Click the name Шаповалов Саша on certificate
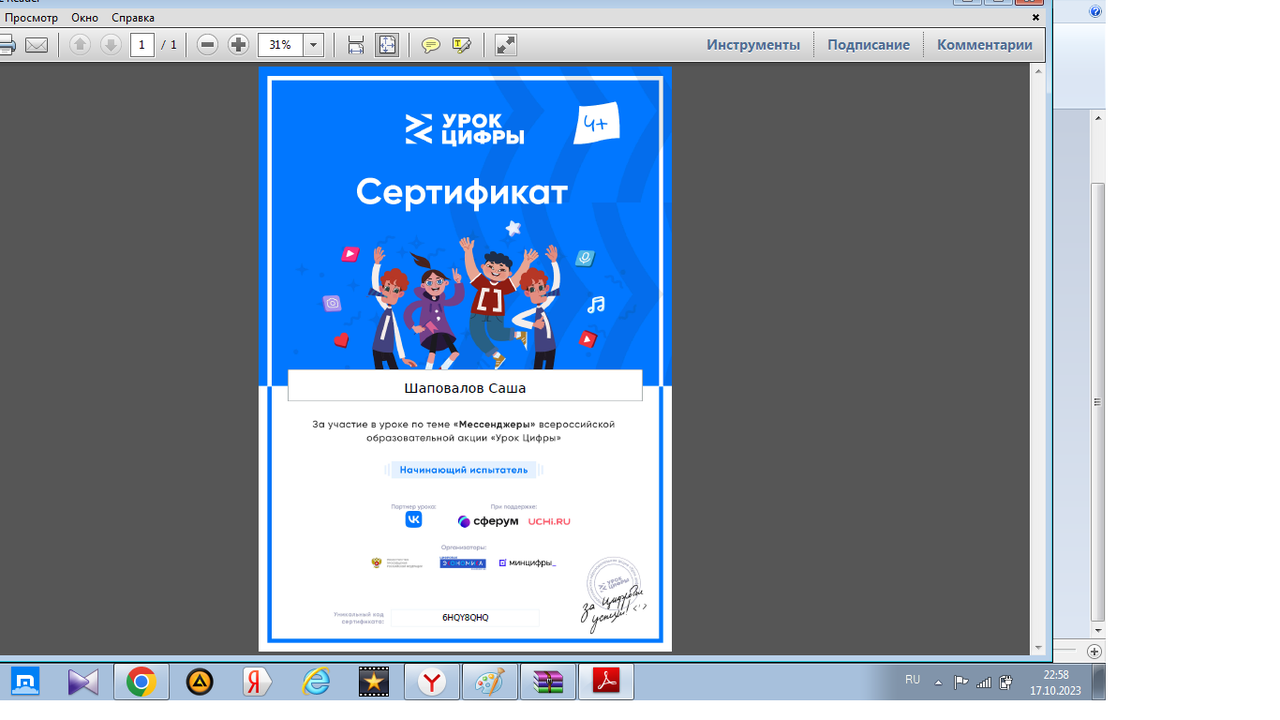1280x720 pixels. point(465,388)
